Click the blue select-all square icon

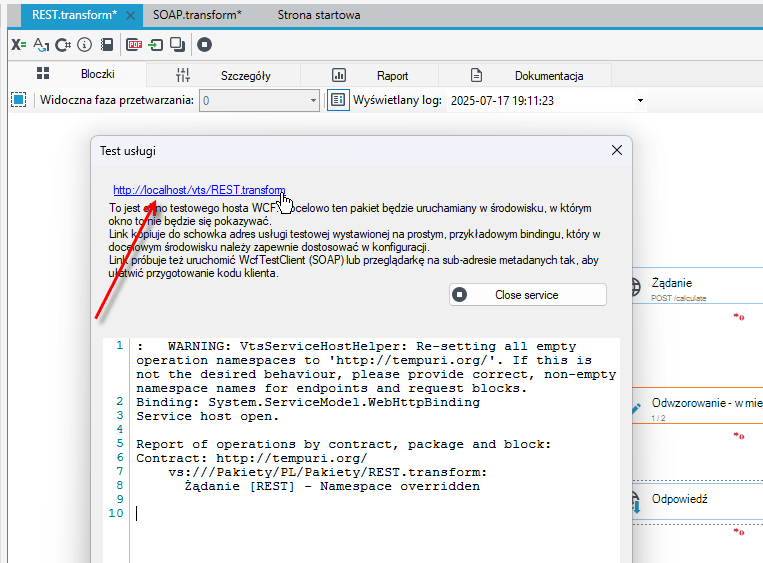click(18, 100)
